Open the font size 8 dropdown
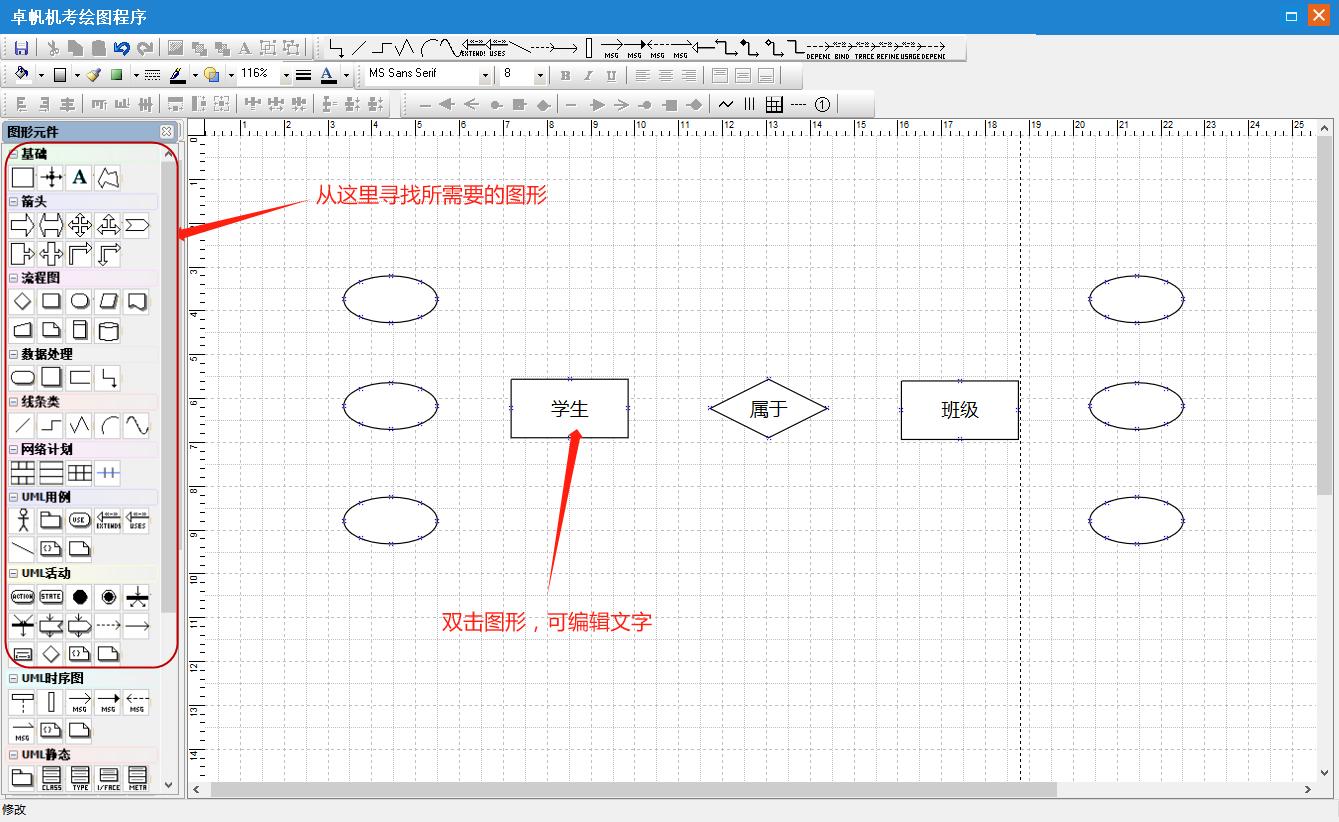The image size is (1339, 822). tap(540, 75)
